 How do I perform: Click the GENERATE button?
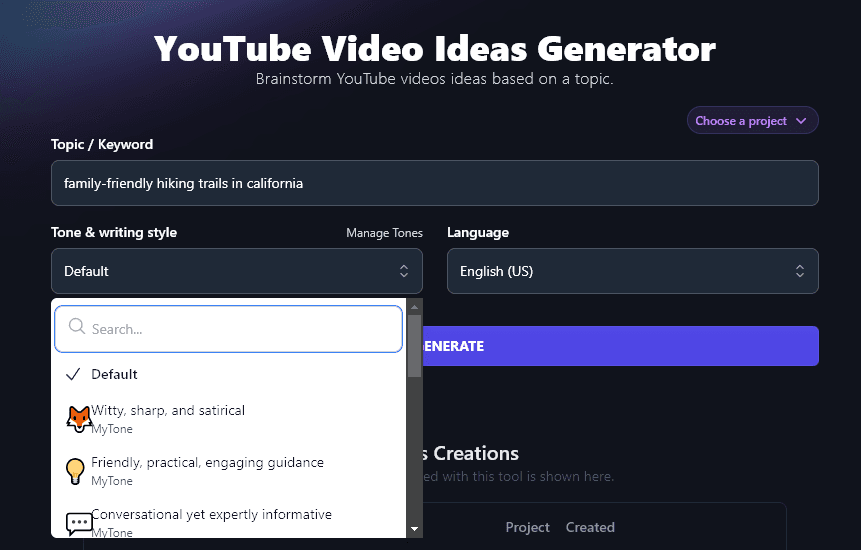pos(620,346)
